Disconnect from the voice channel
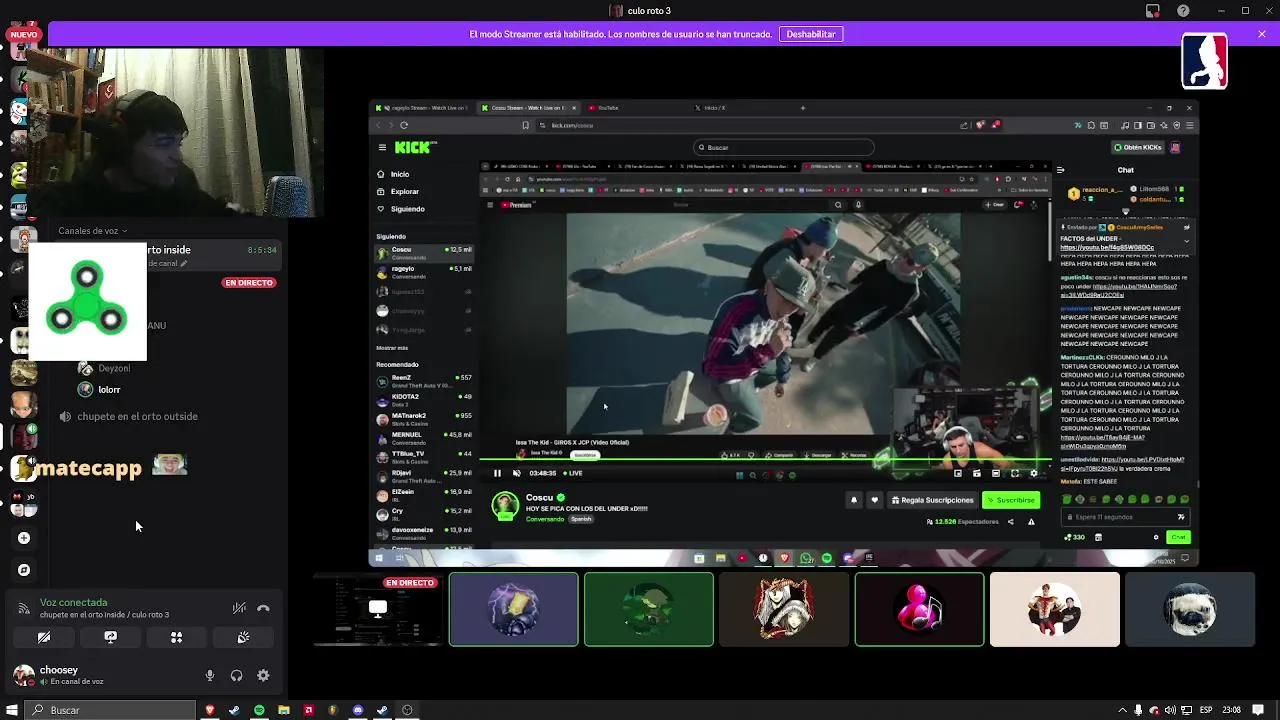The image size is (1280, 720). (263, 608)
